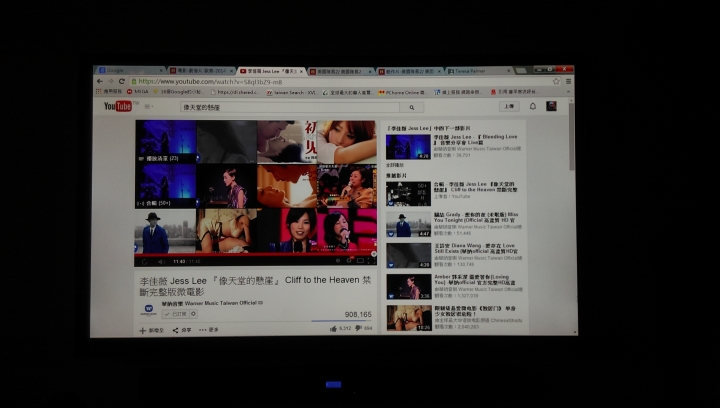The width and height of the screenshot is (720, 408).
Task: Switch to the second browser tab
Action: [201, 71]
